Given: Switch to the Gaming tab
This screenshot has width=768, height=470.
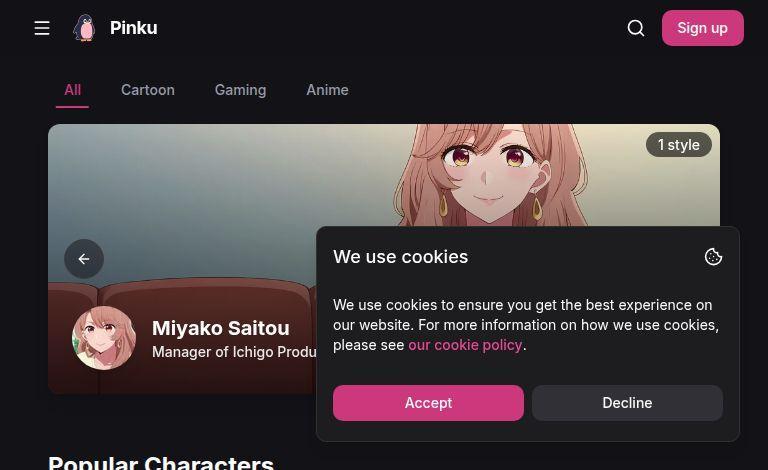Looking at the screenshot, I should pyautogui.click(x=240, y=90).
